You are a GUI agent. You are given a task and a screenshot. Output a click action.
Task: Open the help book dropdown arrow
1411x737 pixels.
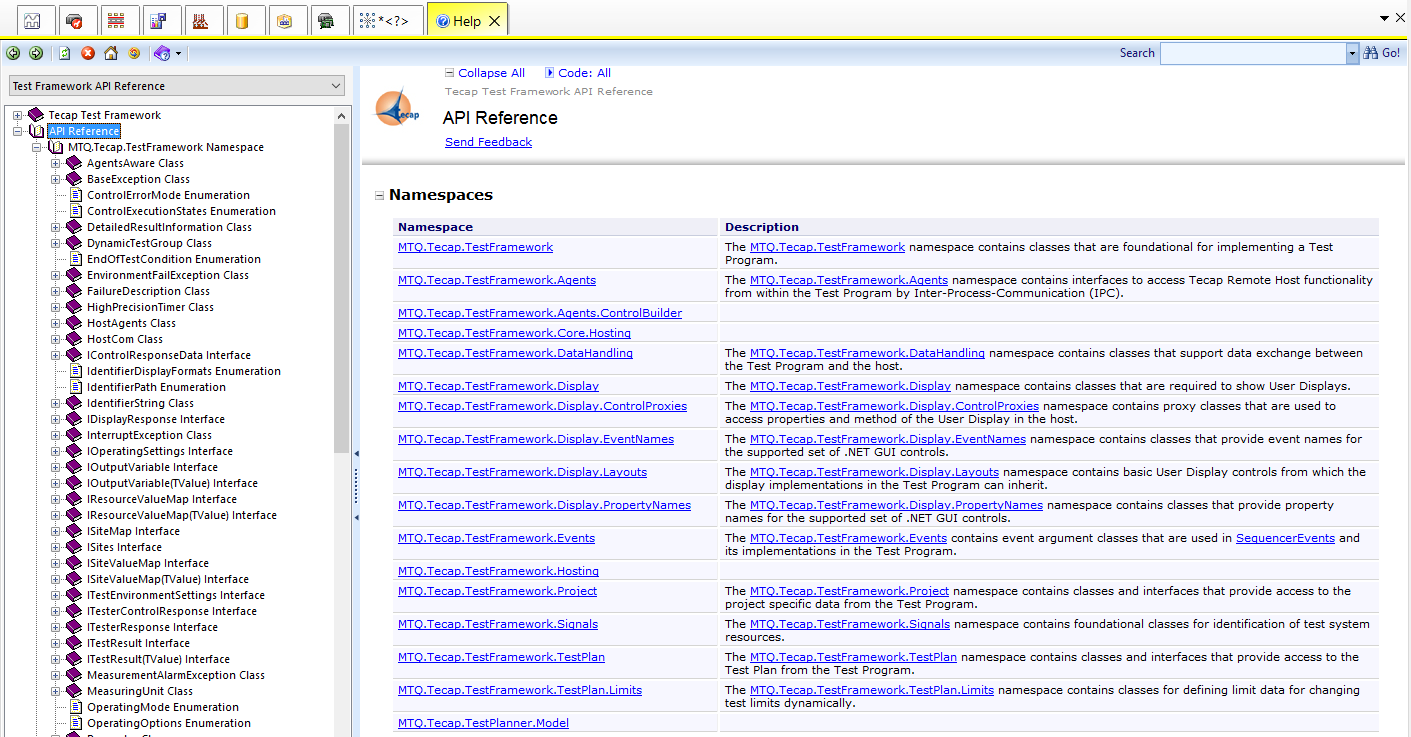178,53
